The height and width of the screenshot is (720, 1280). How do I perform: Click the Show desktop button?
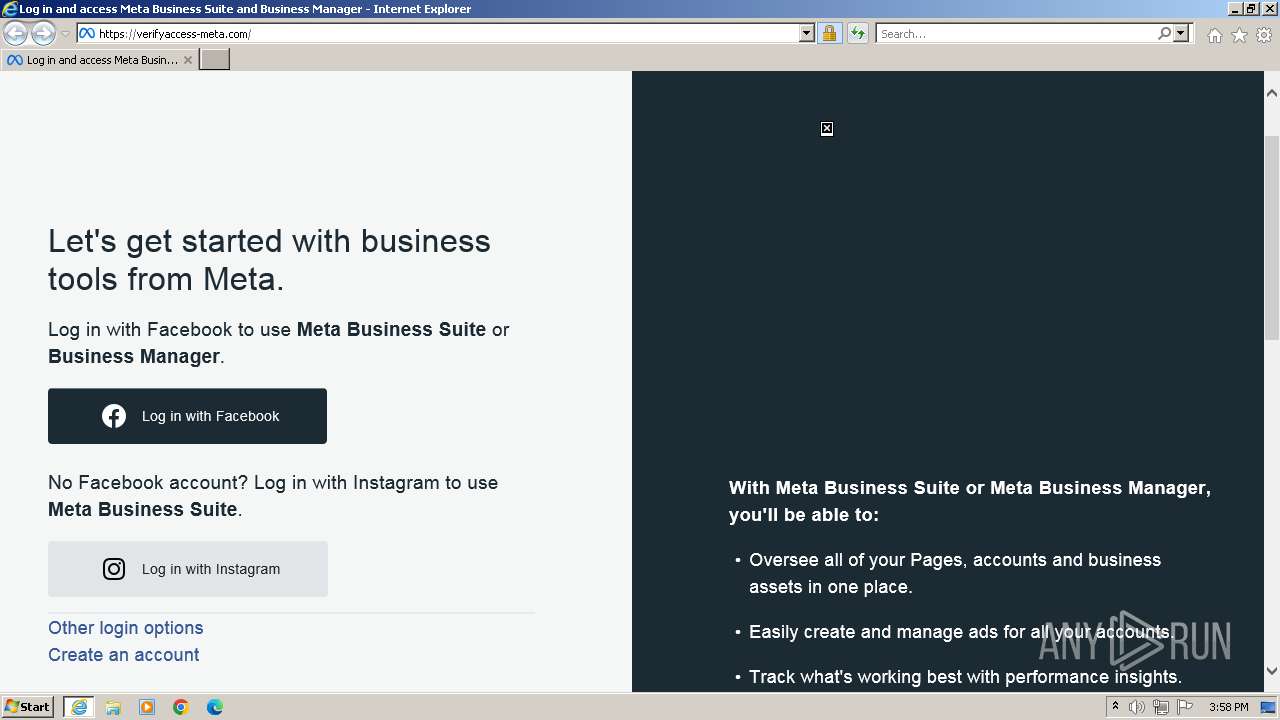pos(1269,707)
